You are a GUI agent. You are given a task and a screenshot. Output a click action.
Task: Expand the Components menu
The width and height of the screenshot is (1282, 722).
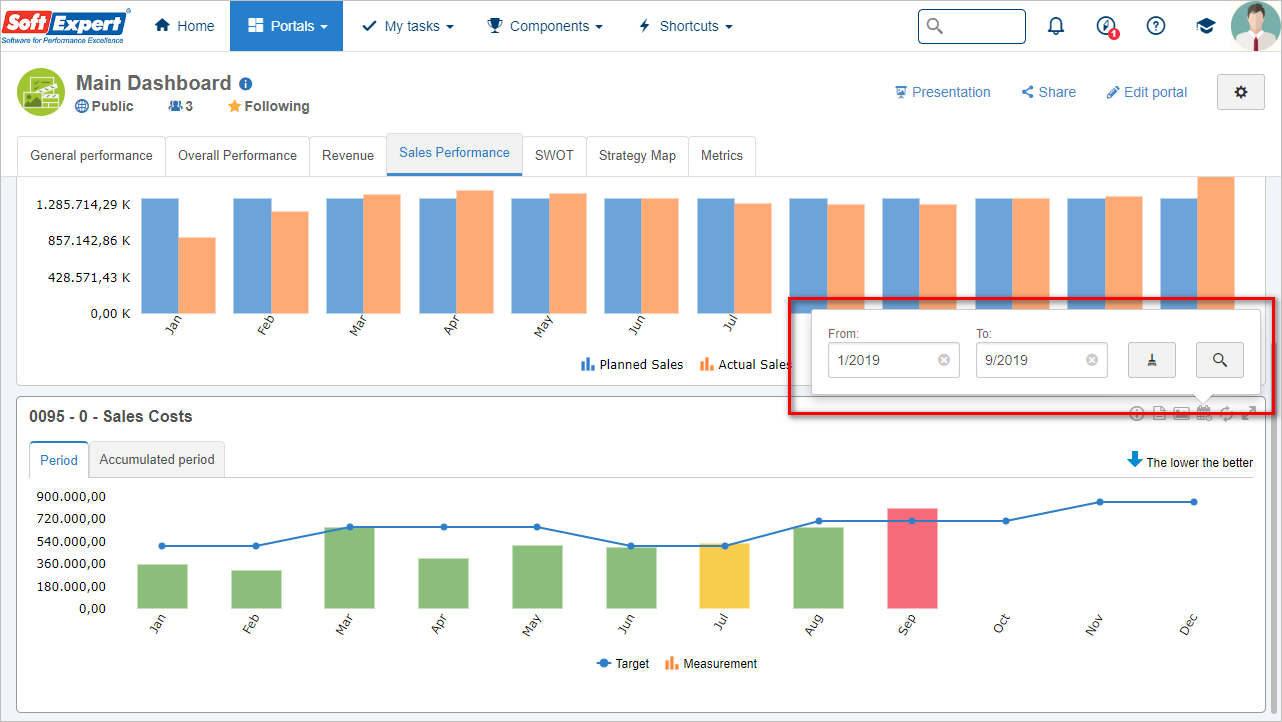pyautogui.click(x=545, y=26)
